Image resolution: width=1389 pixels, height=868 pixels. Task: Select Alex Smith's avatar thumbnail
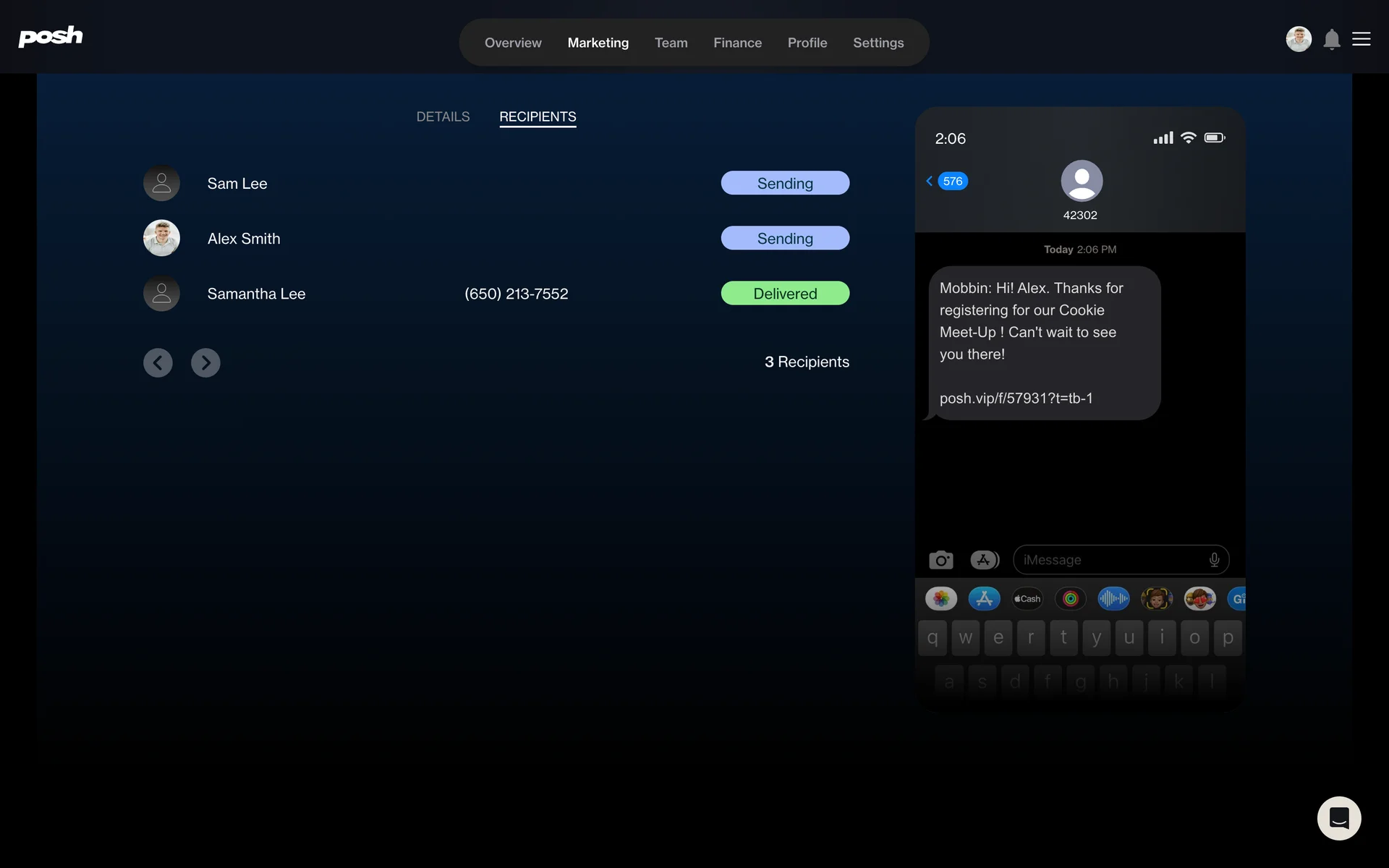161,238
